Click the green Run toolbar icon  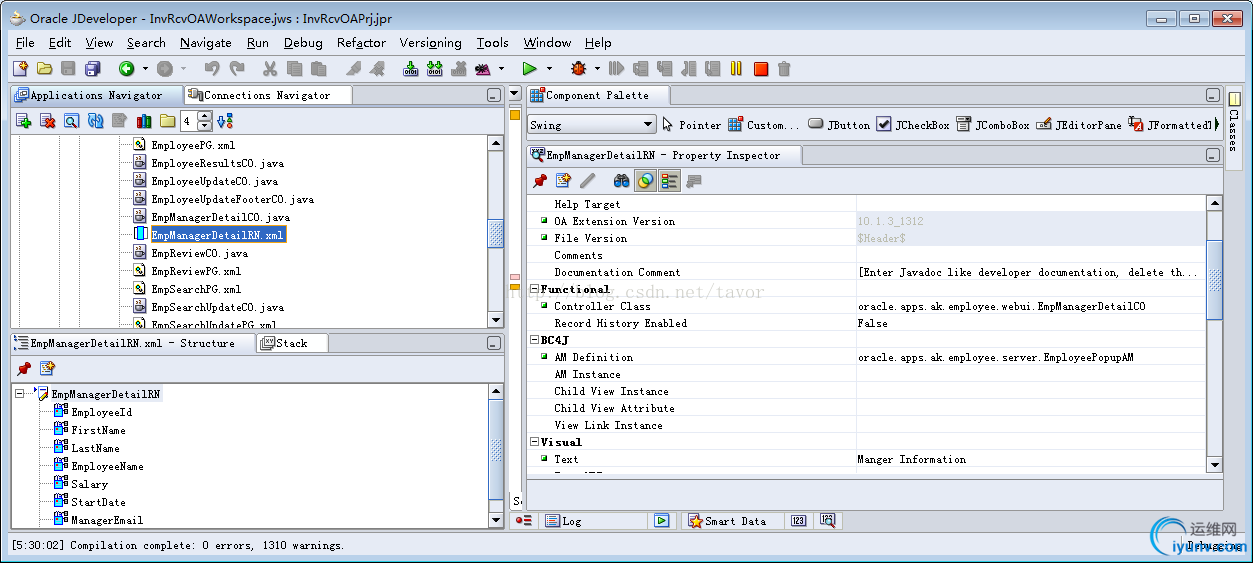coord(529,69)
